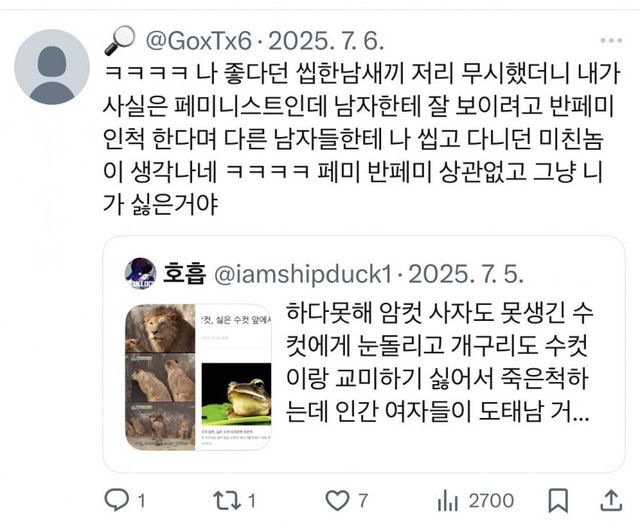Open the reply comment icon
The height and width of the screenshot is (522, 640).
[117, 500]
